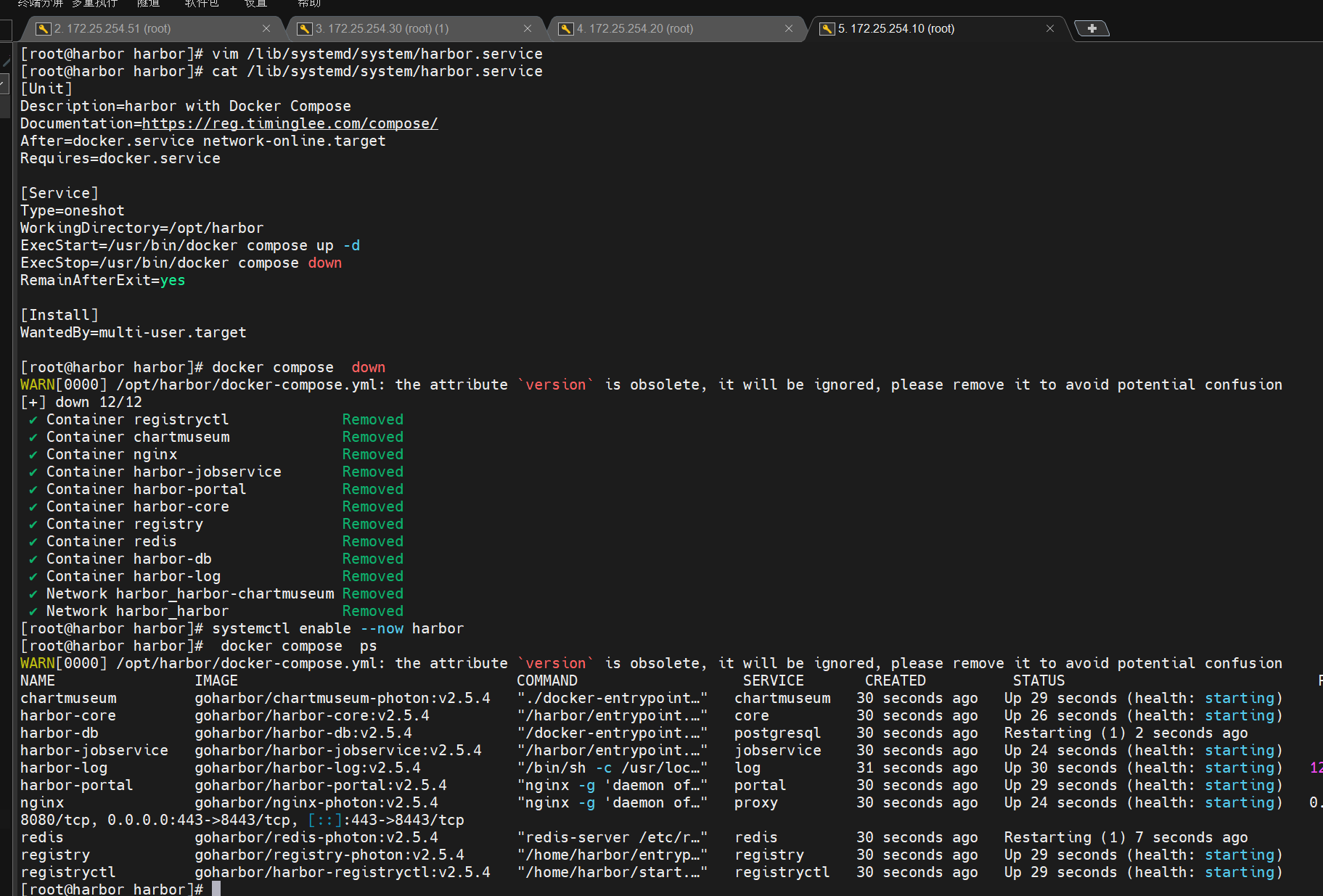Click the harbor-log '/bin/sh -c /usr/loc…' command

tap(613, 768)
